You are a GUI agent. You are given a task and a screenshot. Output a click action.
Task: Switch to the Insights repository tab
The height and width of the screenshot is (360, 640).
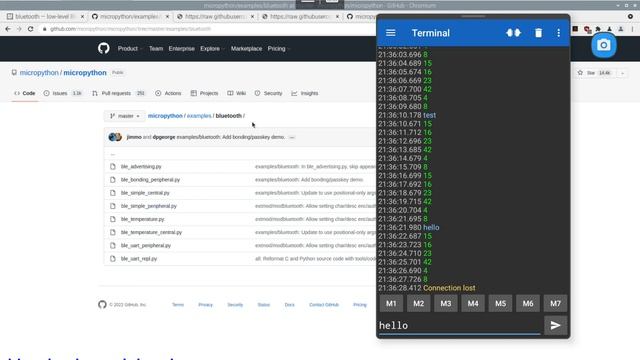coord(304,93)
